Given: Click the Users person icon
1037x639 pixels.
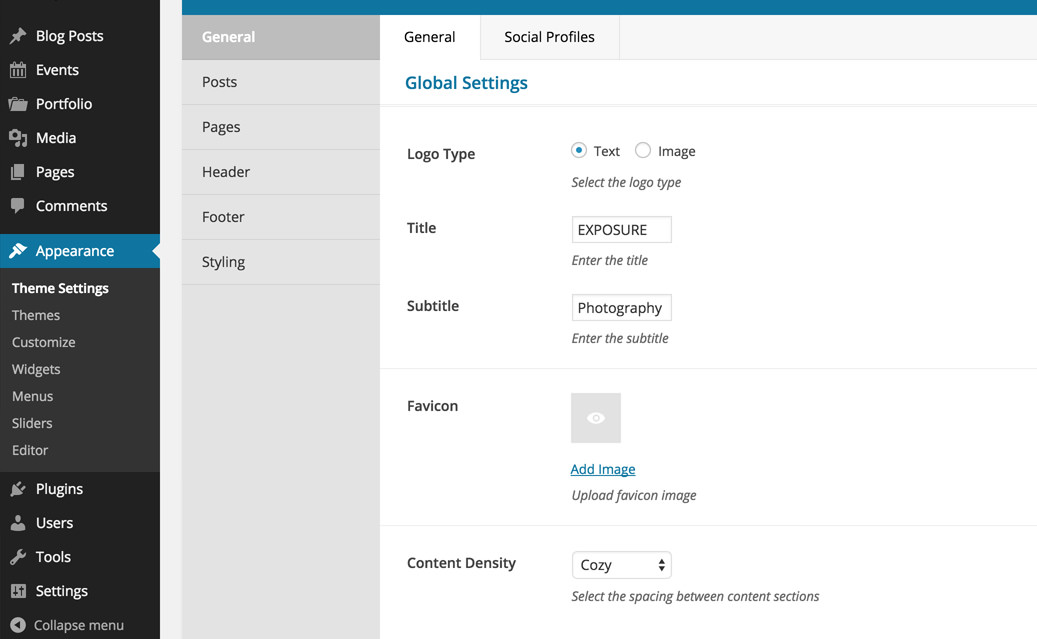Looking at the screenshot, I should pos(18,523).
